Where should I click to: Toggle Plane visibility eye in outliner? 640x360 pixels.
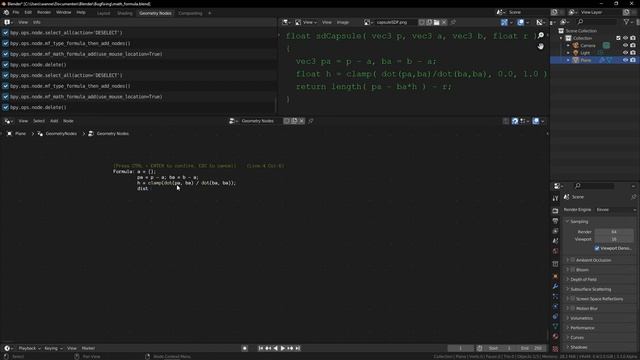(625, 60)
